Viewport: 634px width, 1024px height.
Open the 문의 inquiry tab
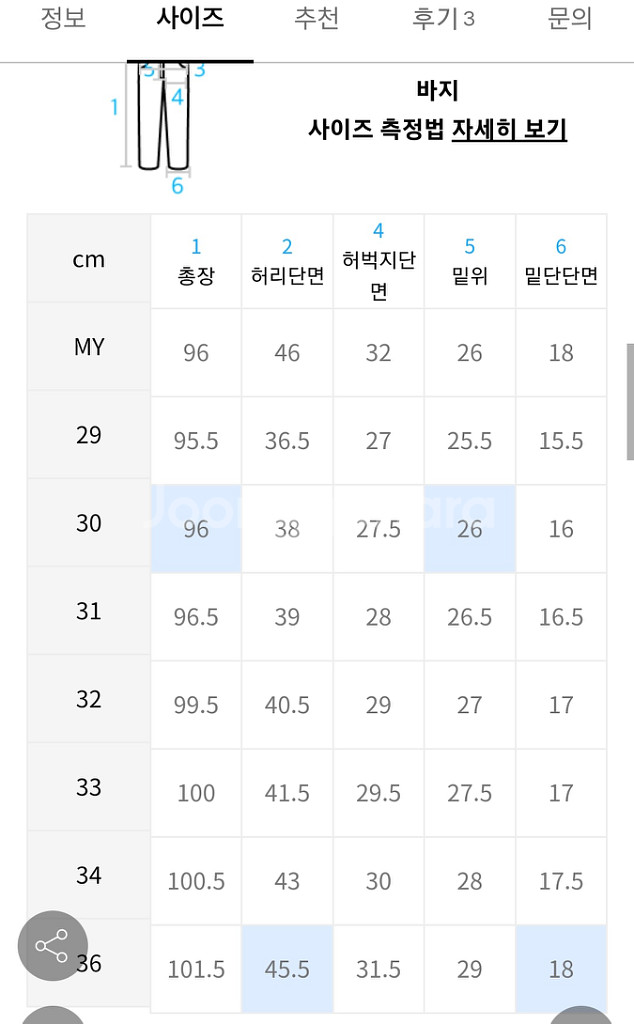pyautogui.click(x=570, y=19)
